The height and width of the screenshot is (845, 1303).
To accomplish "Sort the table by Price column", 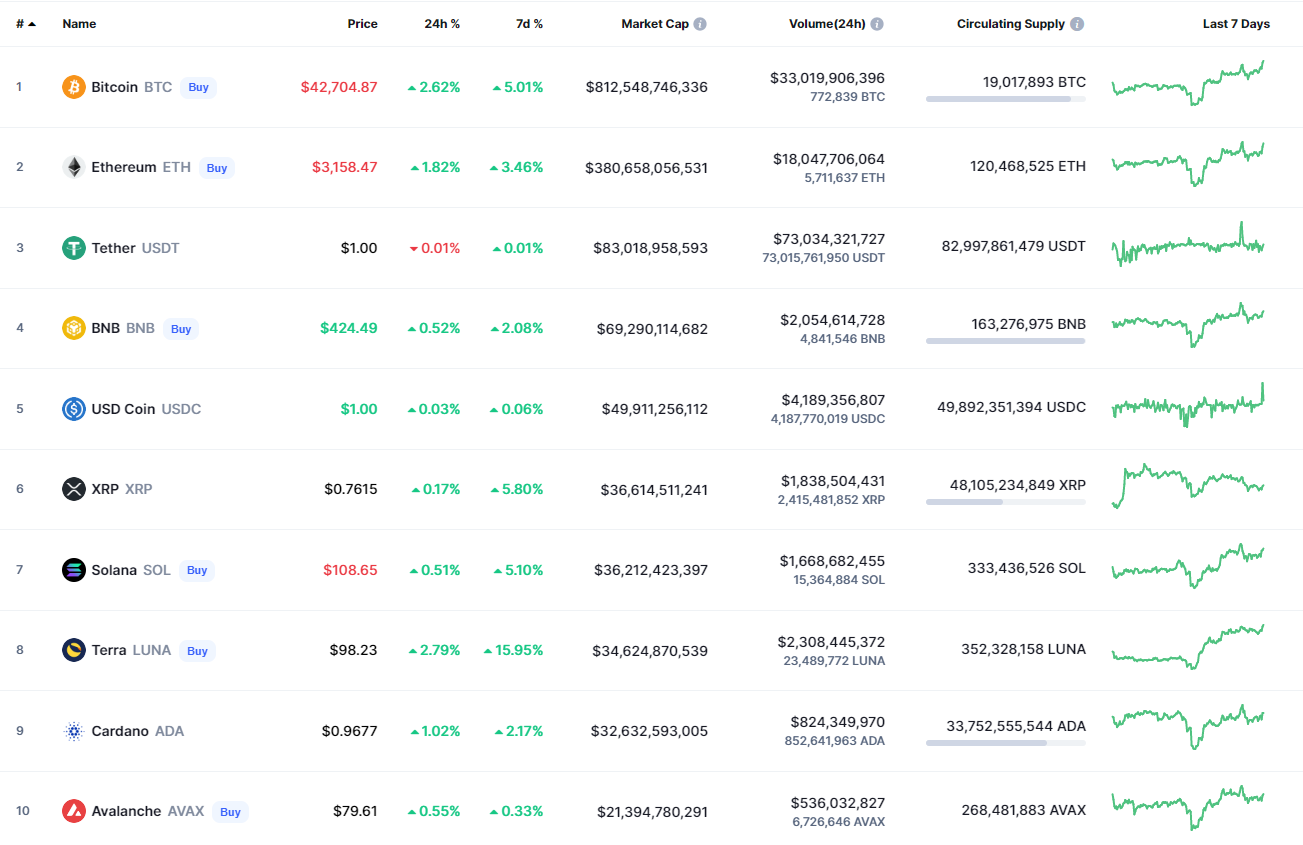I will [x=362, y=24].
